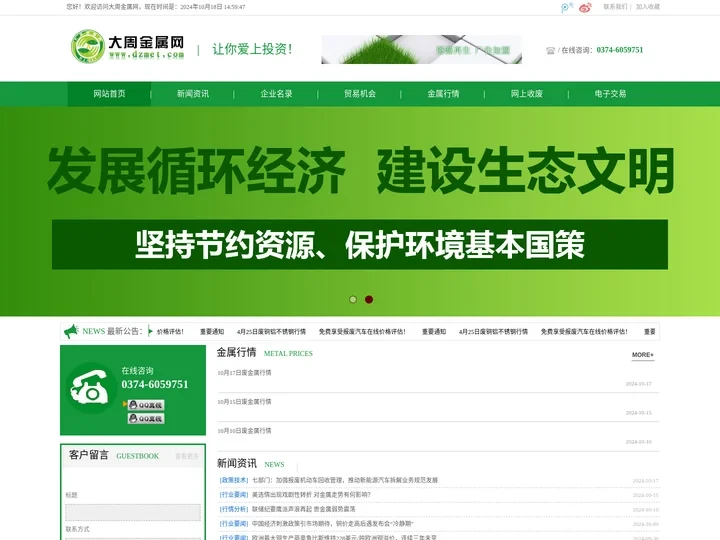Click the 大周金属网 round logo

[x=88, y=47]
